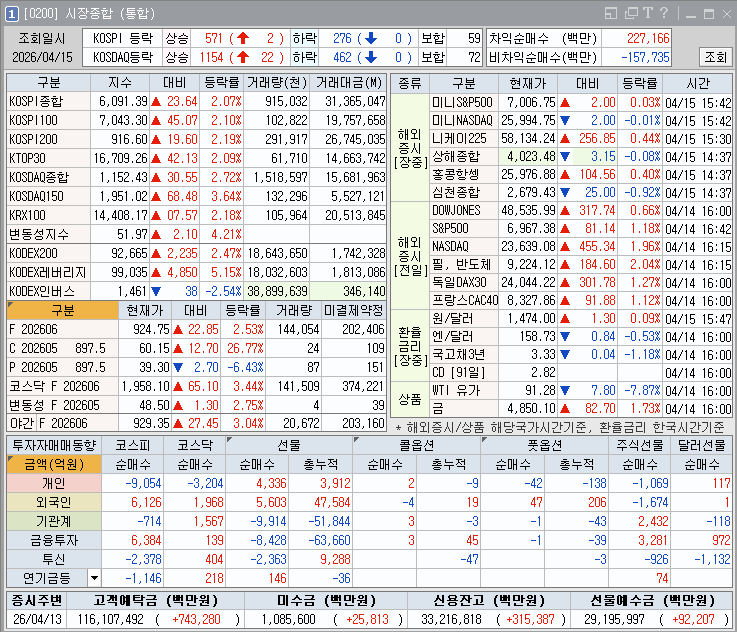Click the 거래대금(M) column header
The image size is (737, 632).
coord(348,83)
